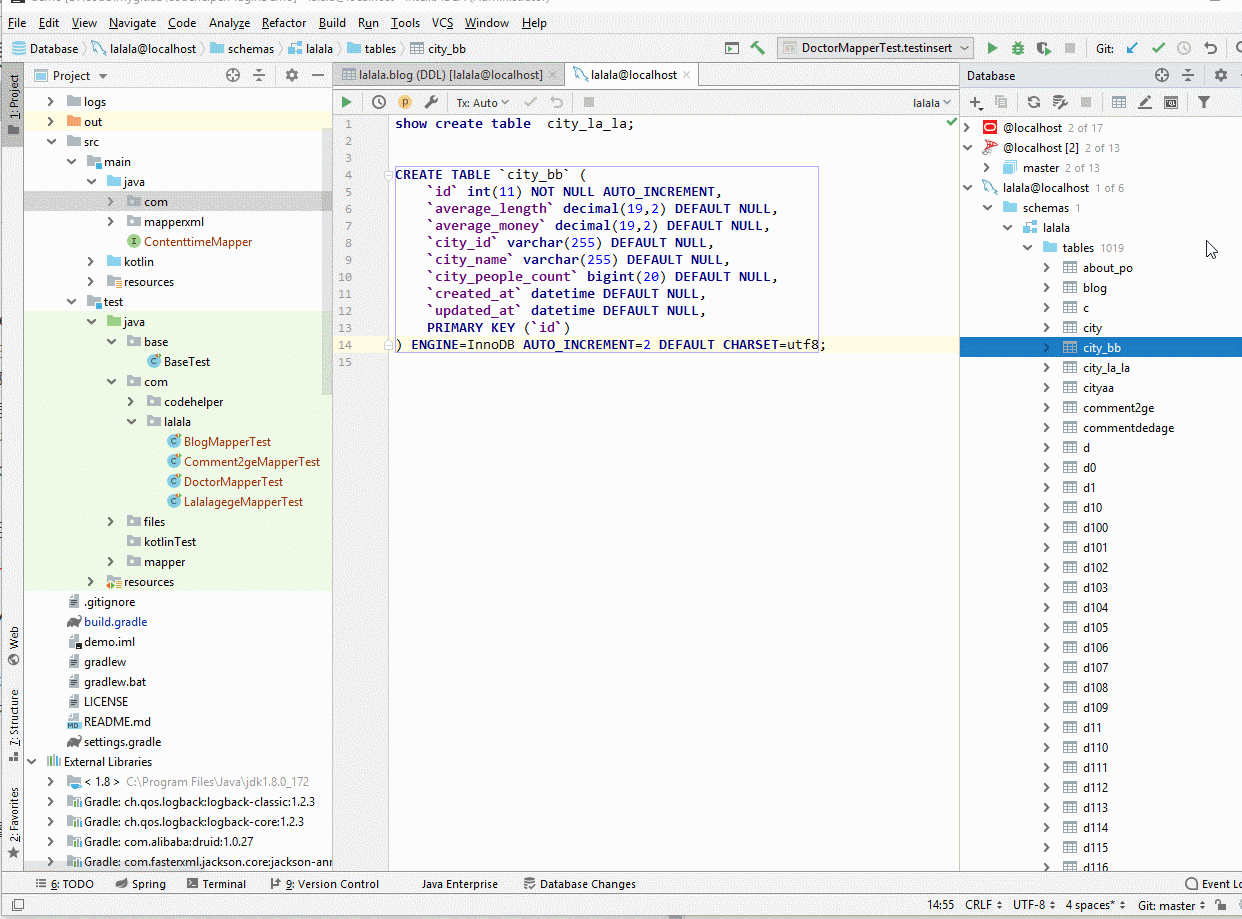This screenshot has height=919, width=1242.
Task: Collapse the schemas node under lalala@localhost
Action: tap(988, 207)
